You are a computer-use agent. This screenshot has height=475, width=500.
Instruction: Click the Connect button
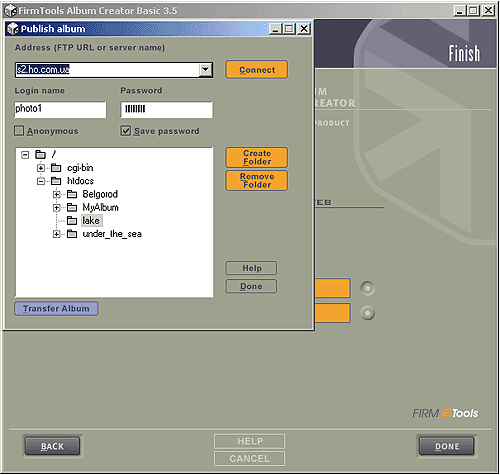coord(257,70)
